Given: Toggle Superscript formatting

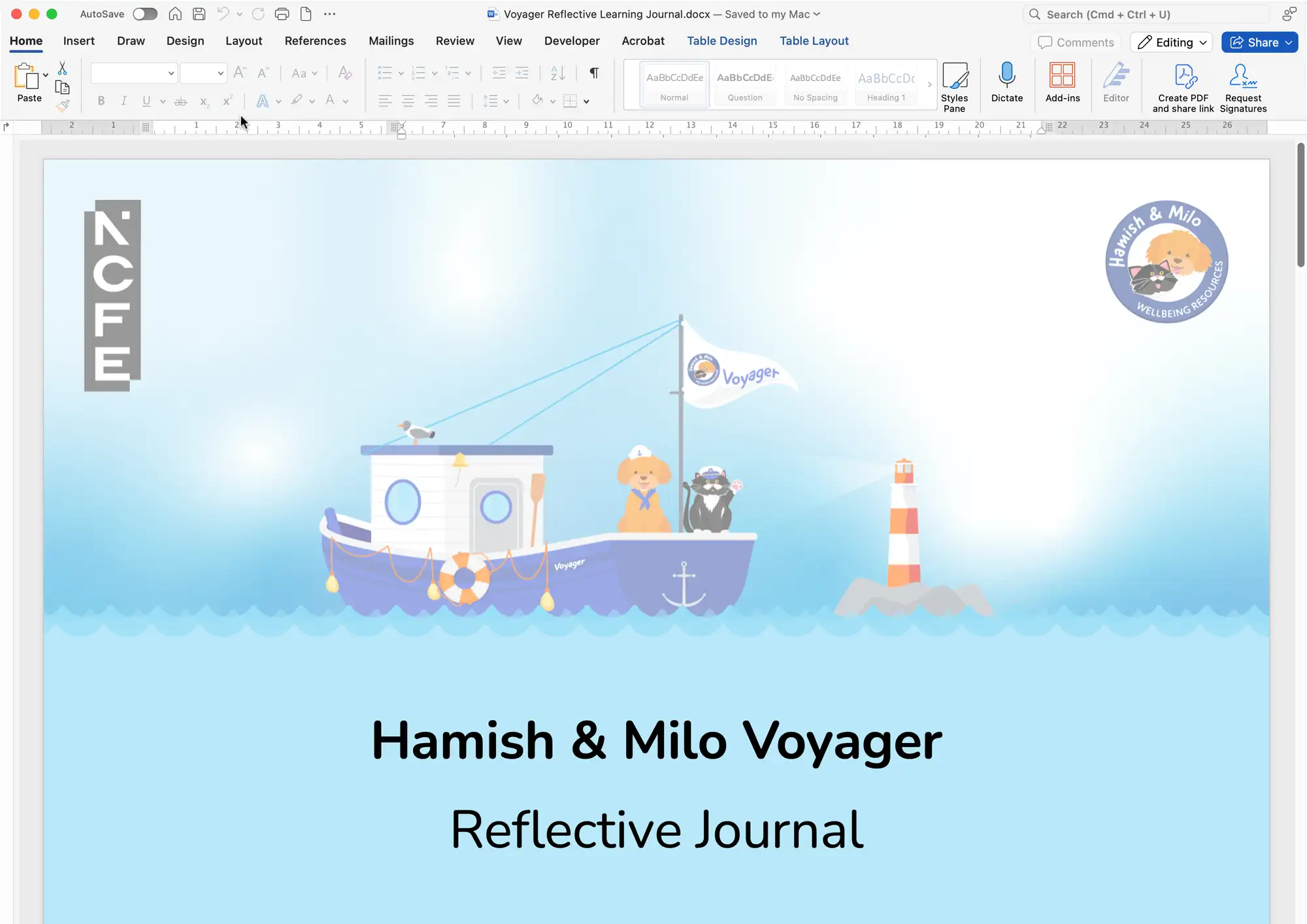Looking at the screenshot, I should tap(227, 101).
